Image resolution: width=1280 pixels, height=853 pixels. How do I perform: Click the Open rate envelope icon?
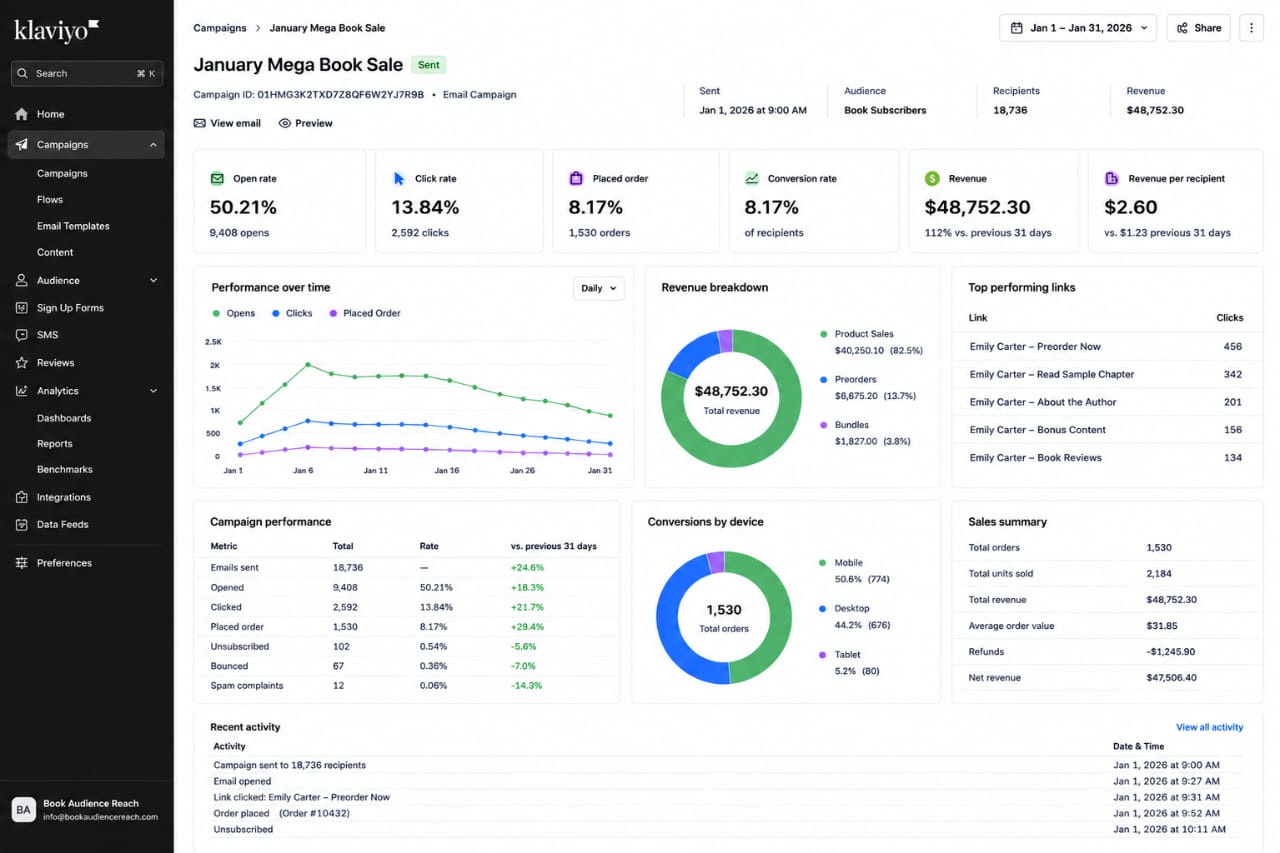[217, 179]
